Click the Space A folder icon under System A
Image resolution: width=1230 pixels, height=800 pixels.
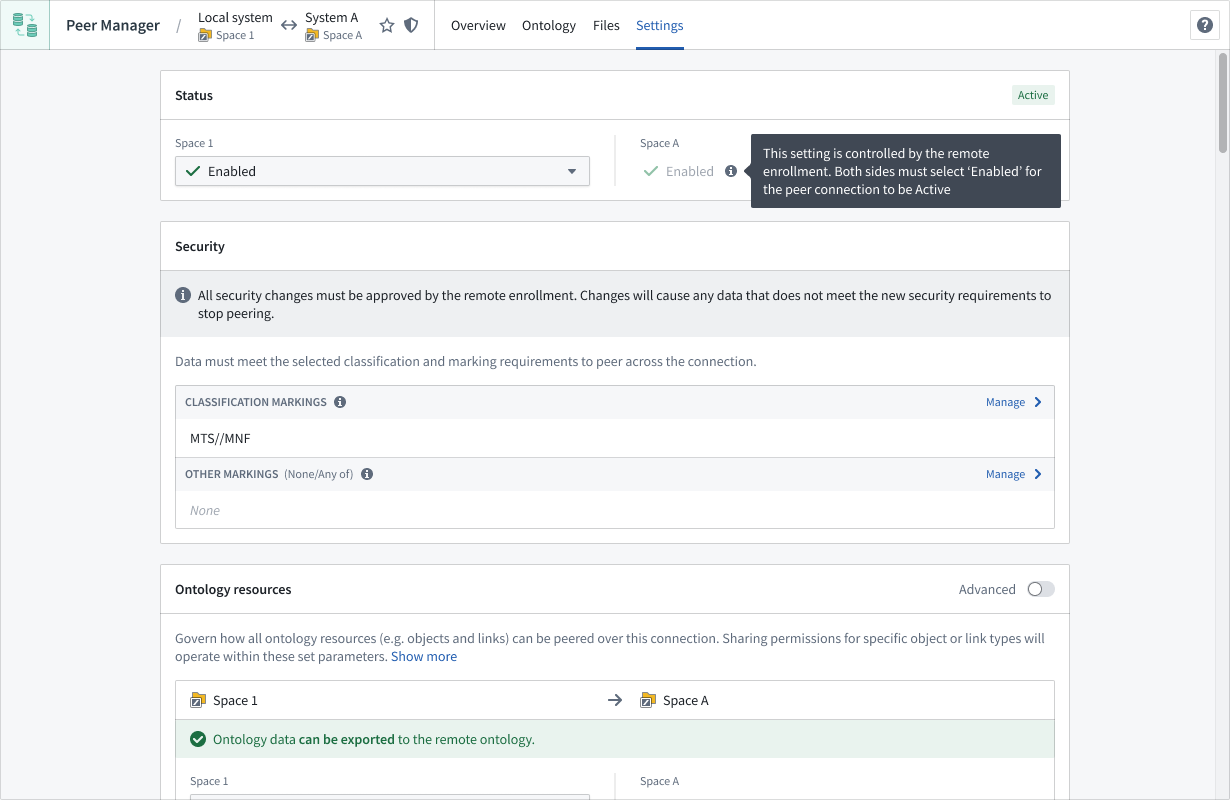[x=312, y=35]
